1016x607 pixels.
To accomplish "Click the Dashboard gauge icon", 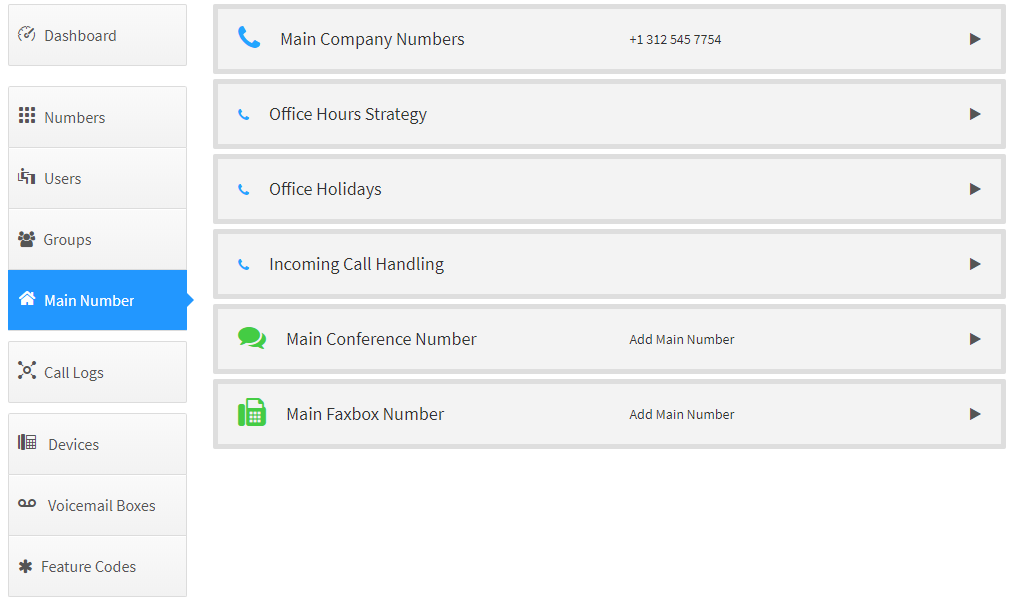I will (27, 34).
